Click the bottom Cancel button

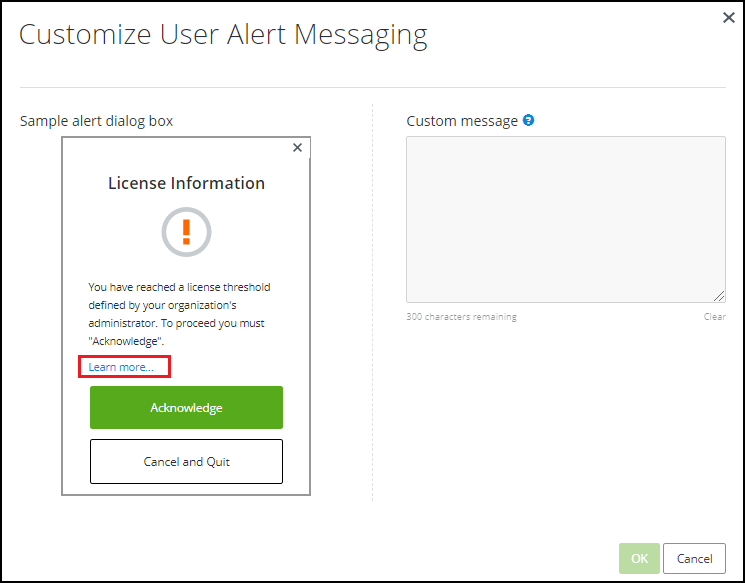[x=694, y=558]
